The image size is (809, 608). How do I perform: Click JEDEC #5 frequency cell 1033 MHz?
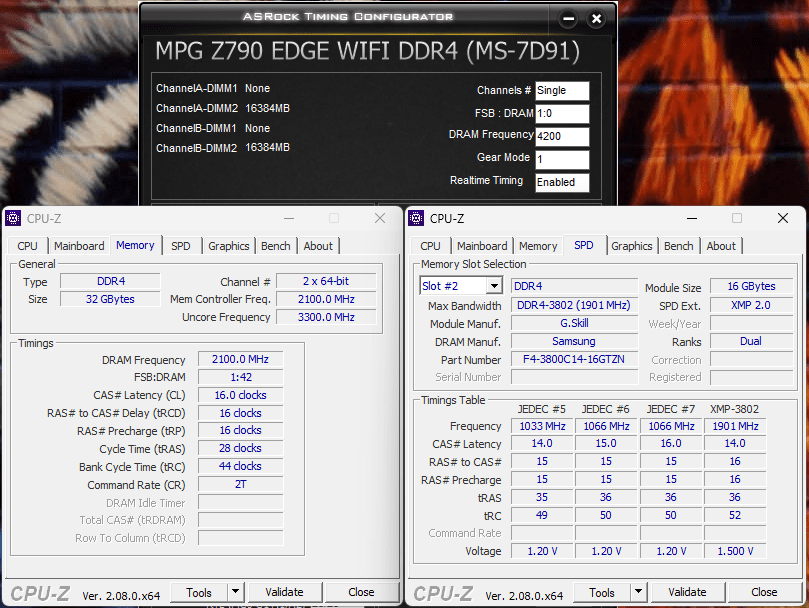coord(542,426)
